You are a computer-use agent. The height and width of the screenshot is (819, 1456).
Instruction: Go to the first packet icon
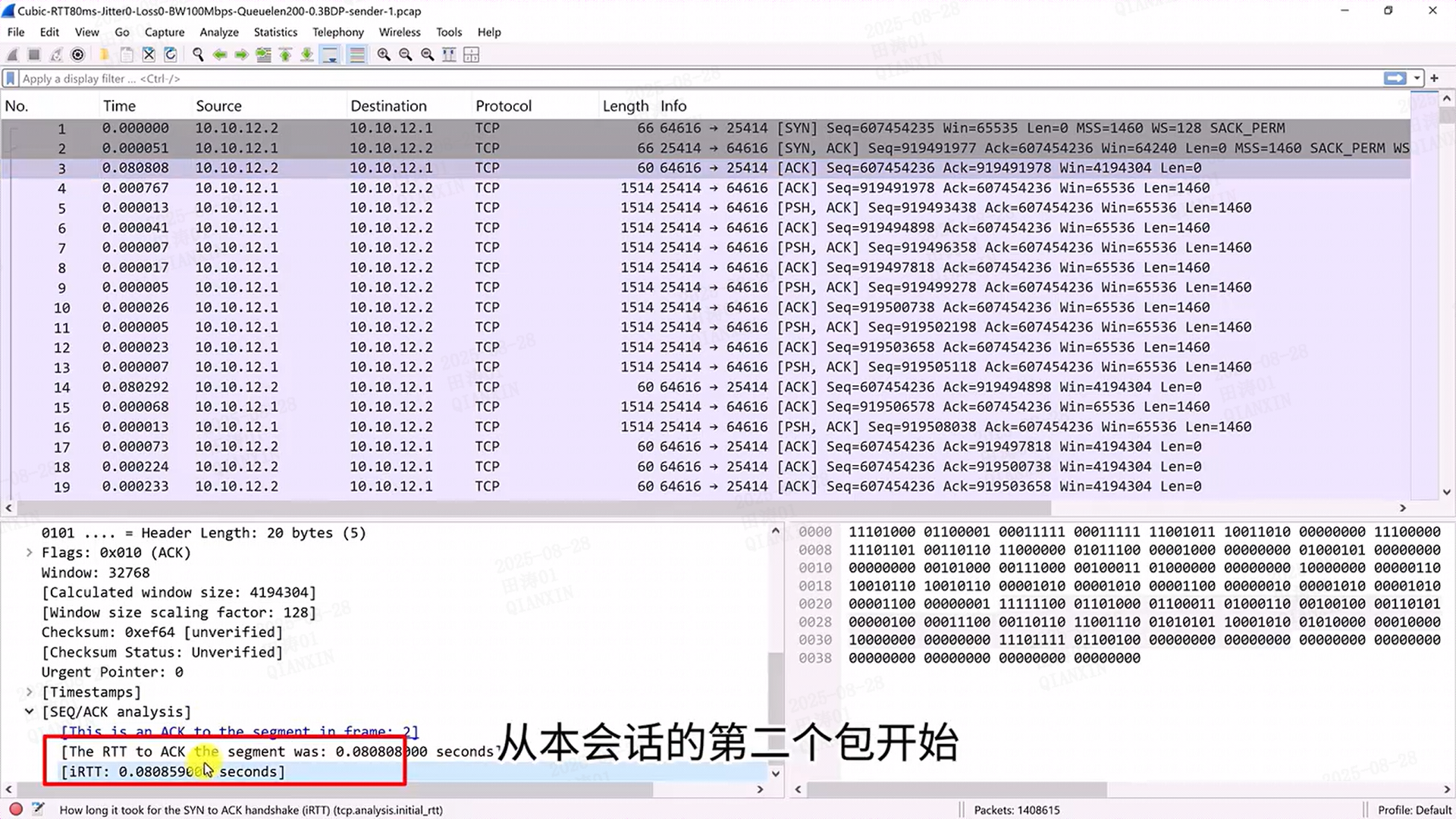tap(285, 55)
